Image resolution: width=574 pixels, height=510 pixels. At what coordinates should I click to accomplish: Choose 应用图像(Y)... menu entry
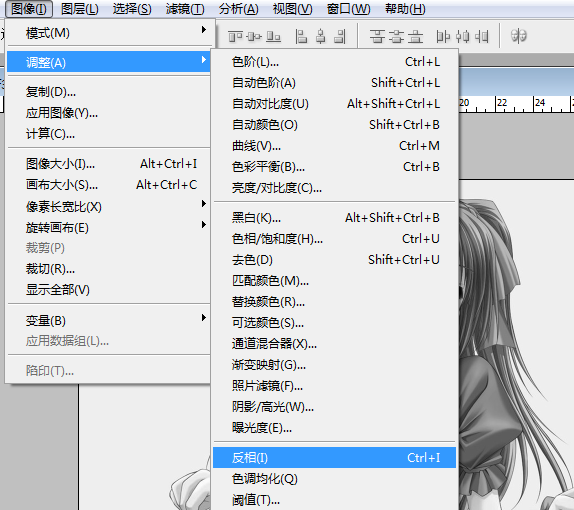click(108, 113)
